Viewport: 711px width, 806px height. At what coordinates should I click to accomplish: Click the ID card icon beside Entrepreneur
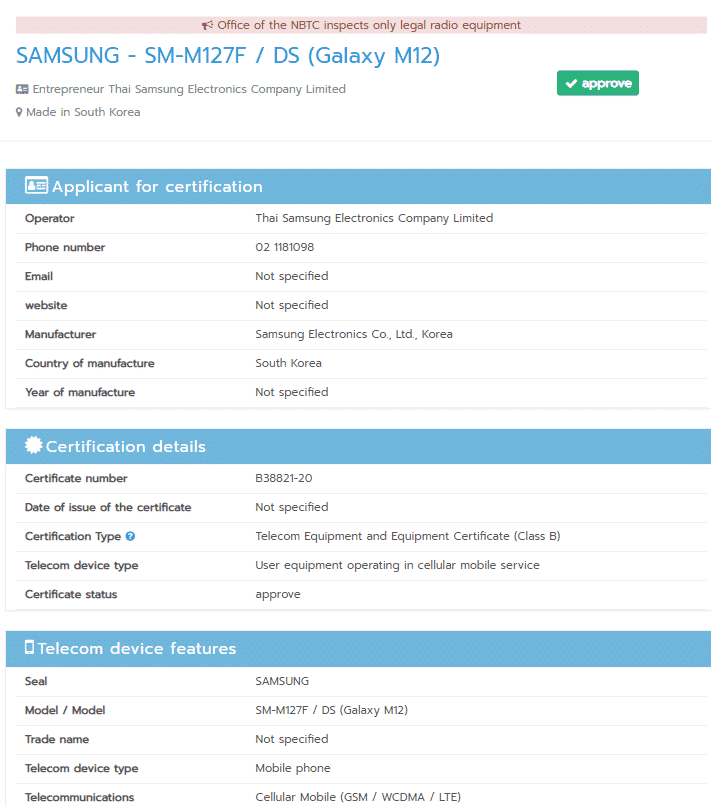tap(22, 89)
